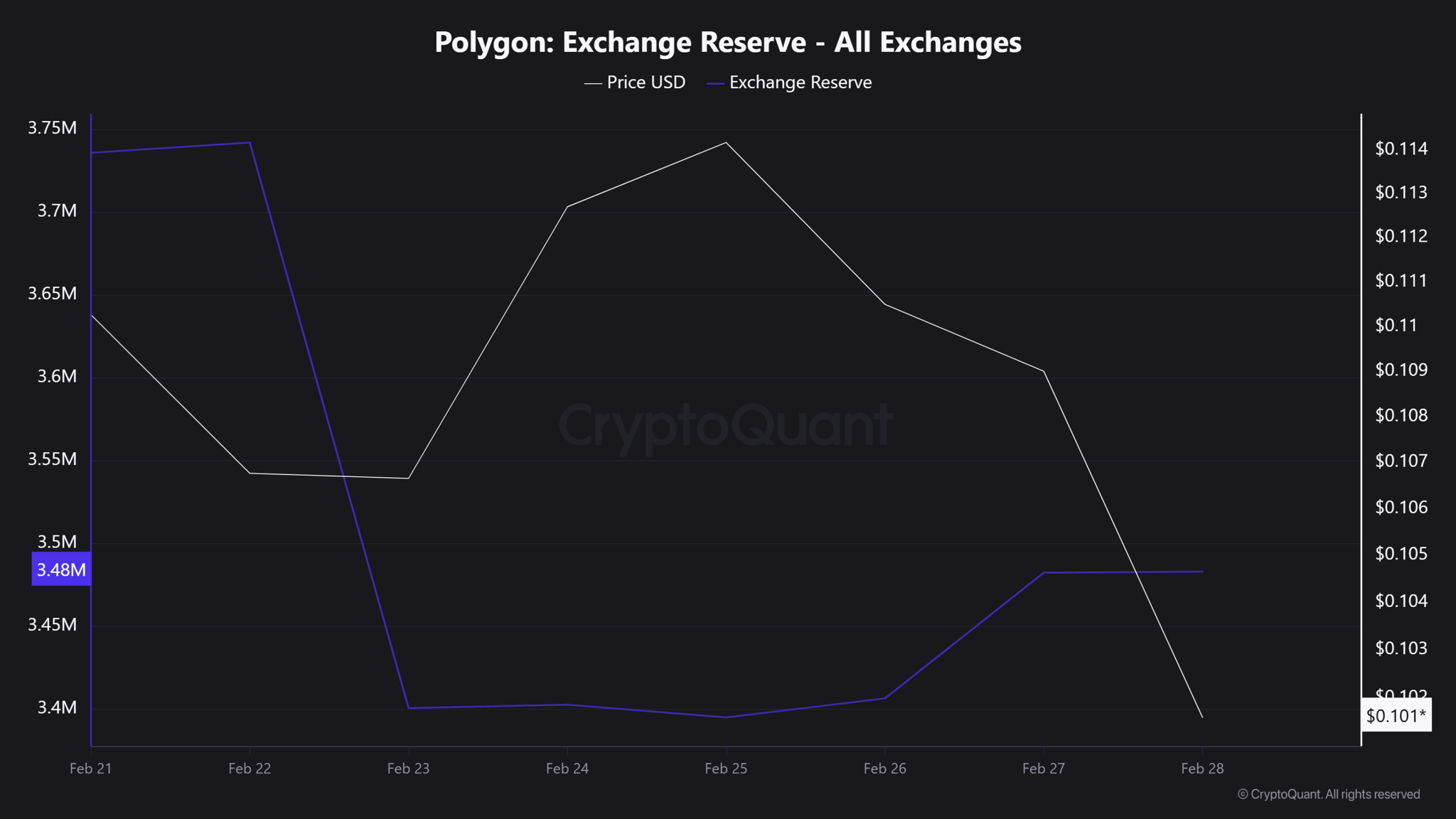Click the 3.75M label on left axis
Screen dimensions: 1456x819
(x=52, y=128)
